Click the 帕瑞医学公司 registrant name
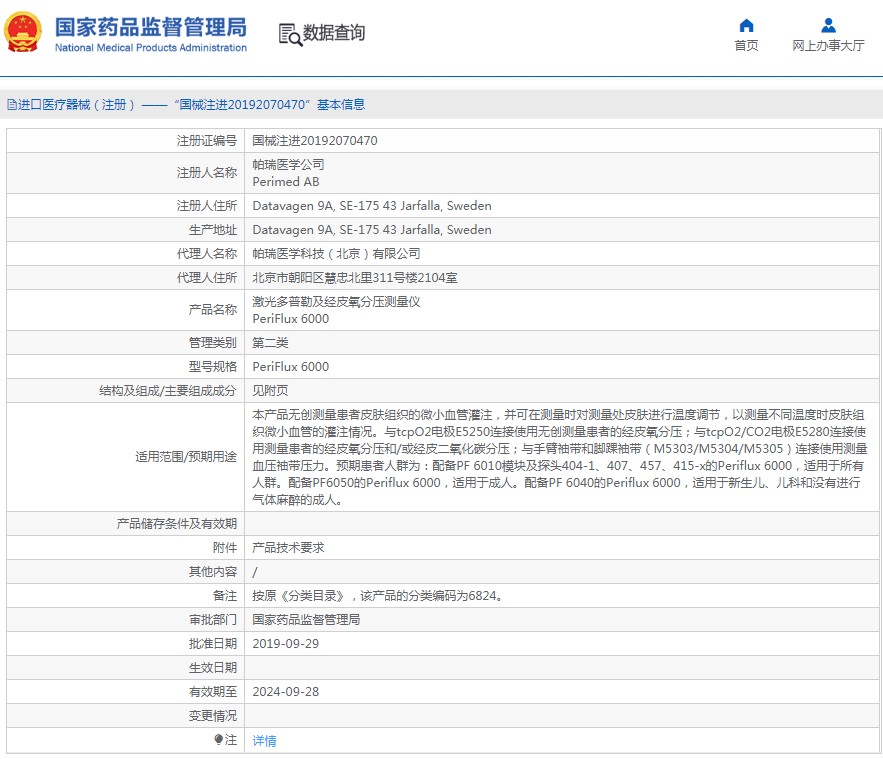This screenshot has height=759, width=883. click(x=288, y=164)
